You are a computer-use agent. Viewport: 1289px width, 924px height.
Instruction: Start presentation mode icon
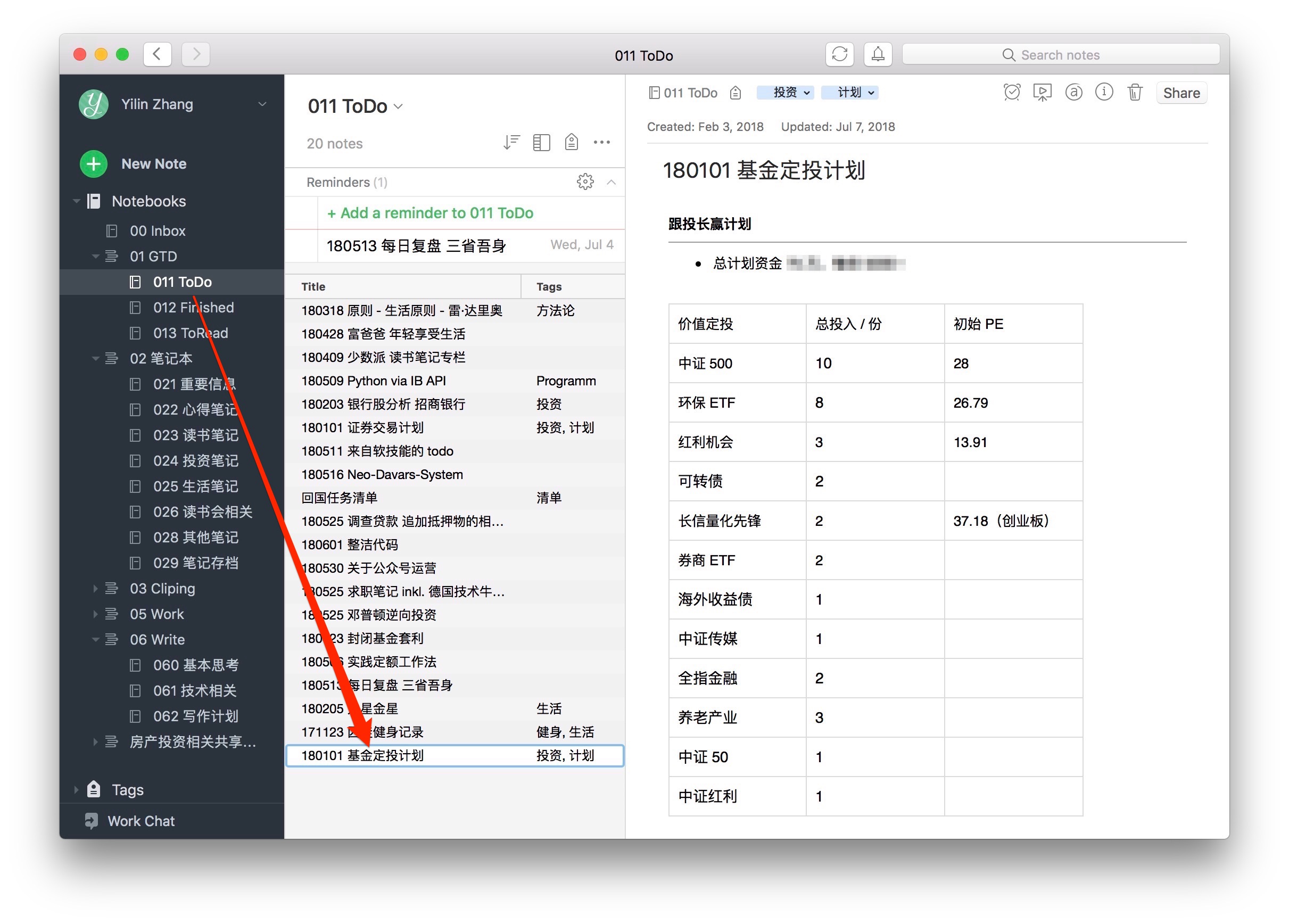coord(1043,93)
